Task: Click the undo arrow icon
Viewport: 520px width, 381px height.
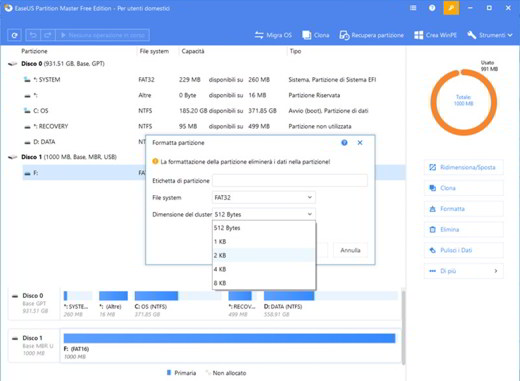Action: (33, 35)
